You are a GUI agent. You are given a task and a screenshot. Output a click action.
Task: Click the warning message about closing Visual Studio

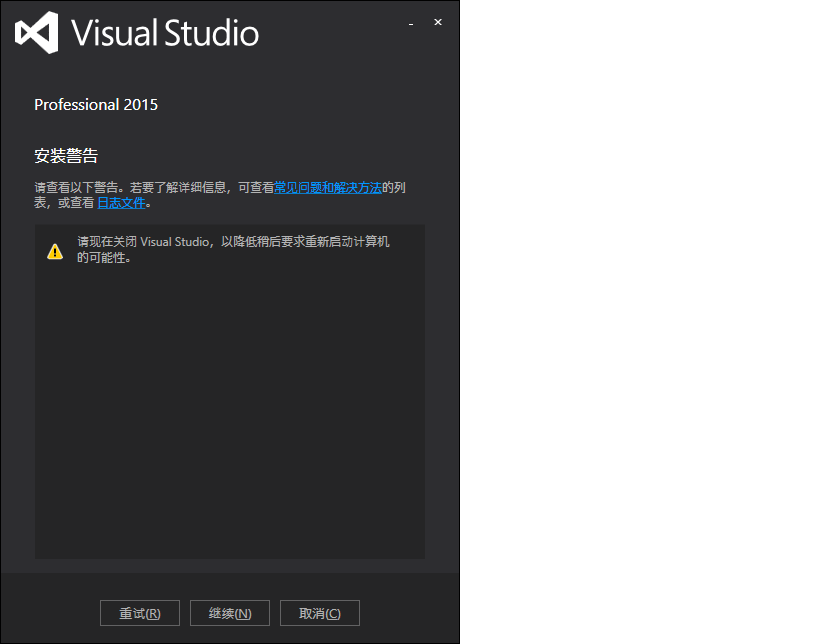click(x=233, y=249)
